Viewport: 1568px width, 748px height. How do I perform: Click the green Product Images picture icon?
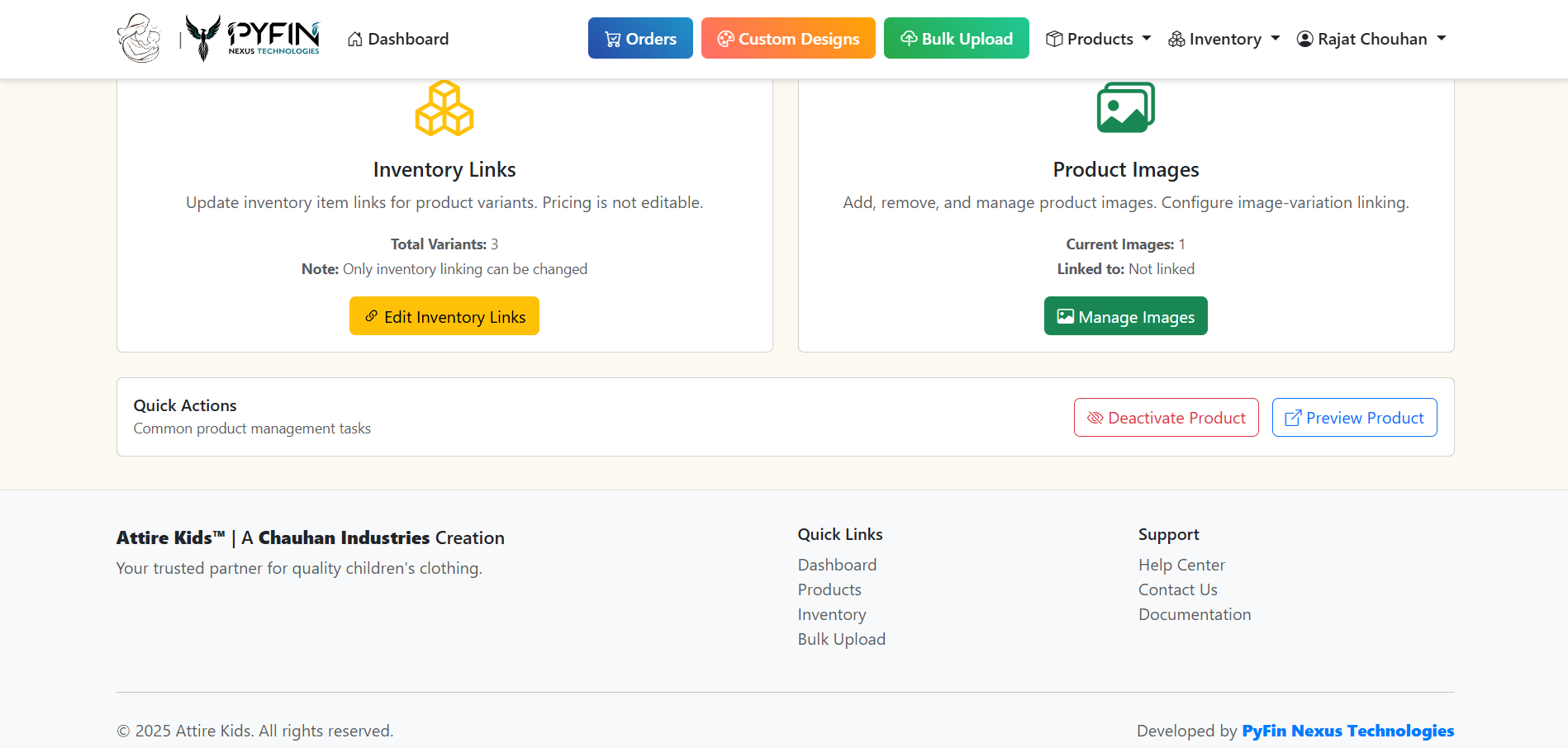click(x=1125, y=107)
